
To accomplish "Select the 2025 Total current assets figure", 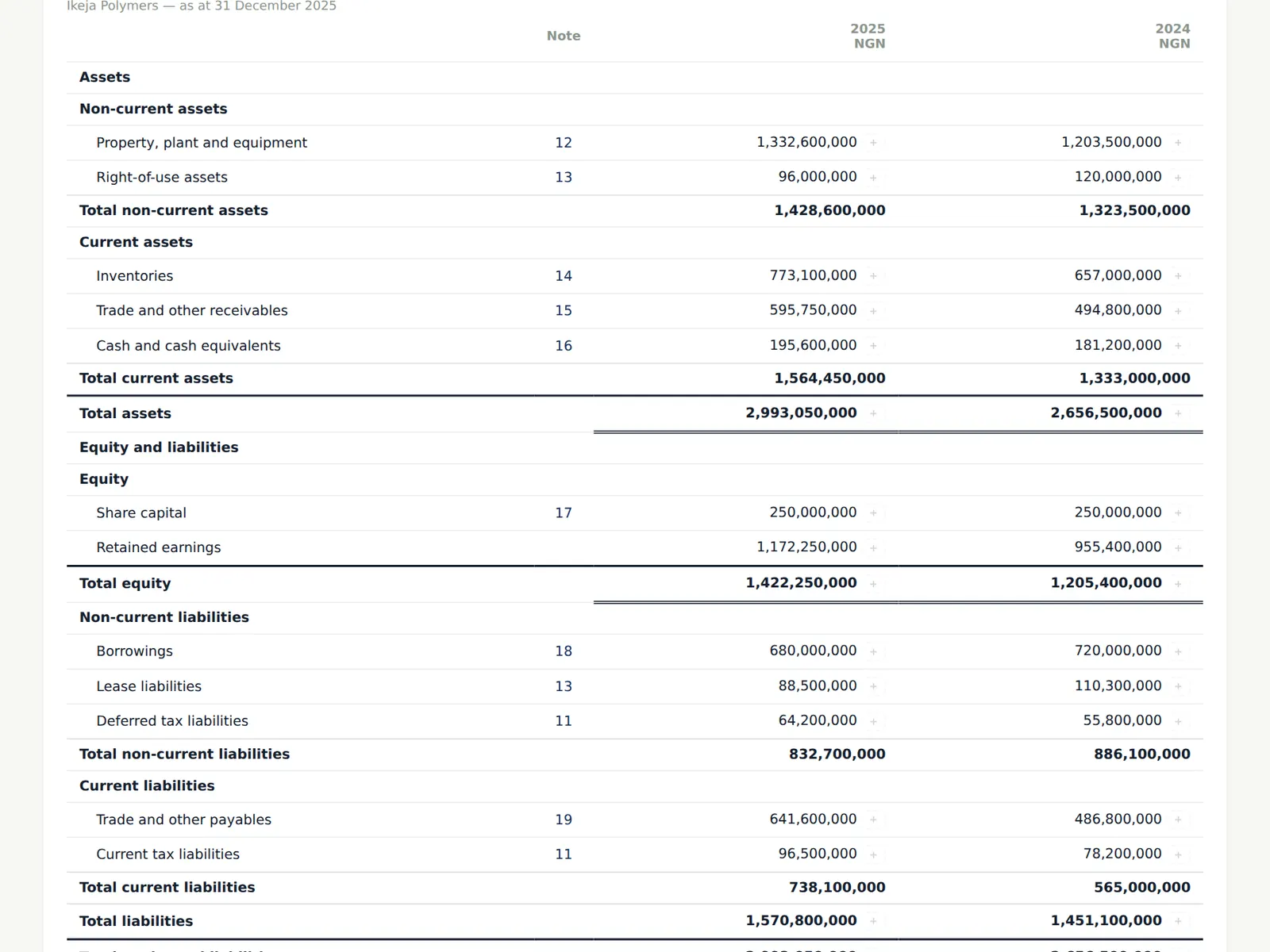I will (829, 378).
